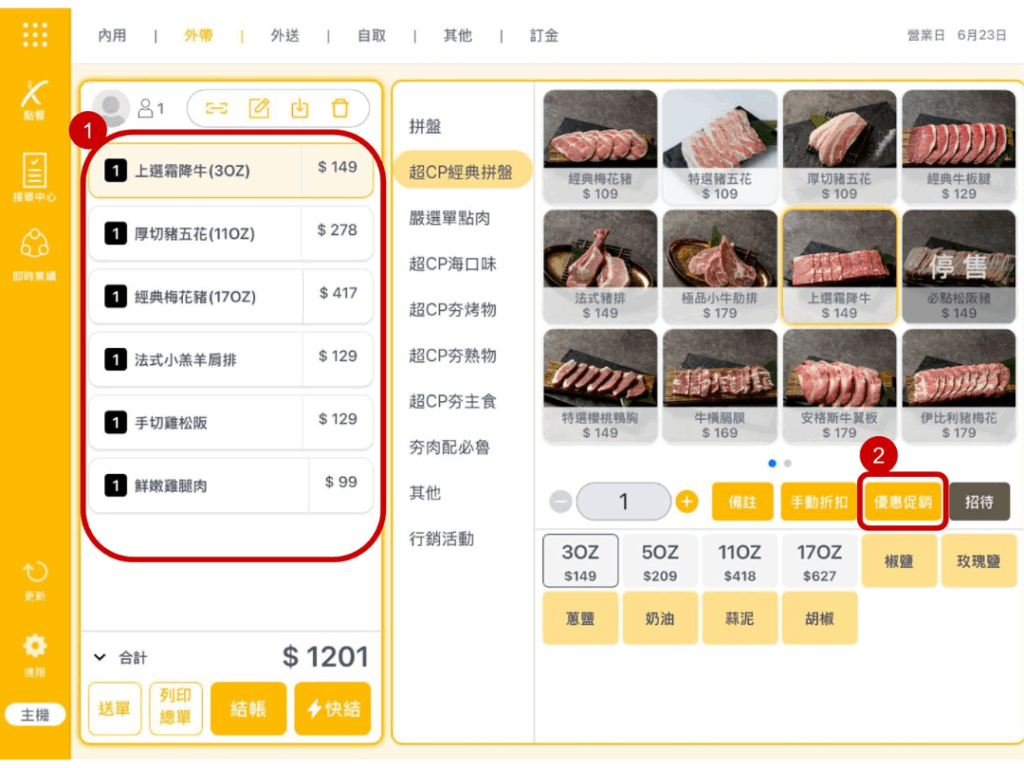
Task: Open the 嚴選單點肉 menu category
Action: tap(449, 218)
